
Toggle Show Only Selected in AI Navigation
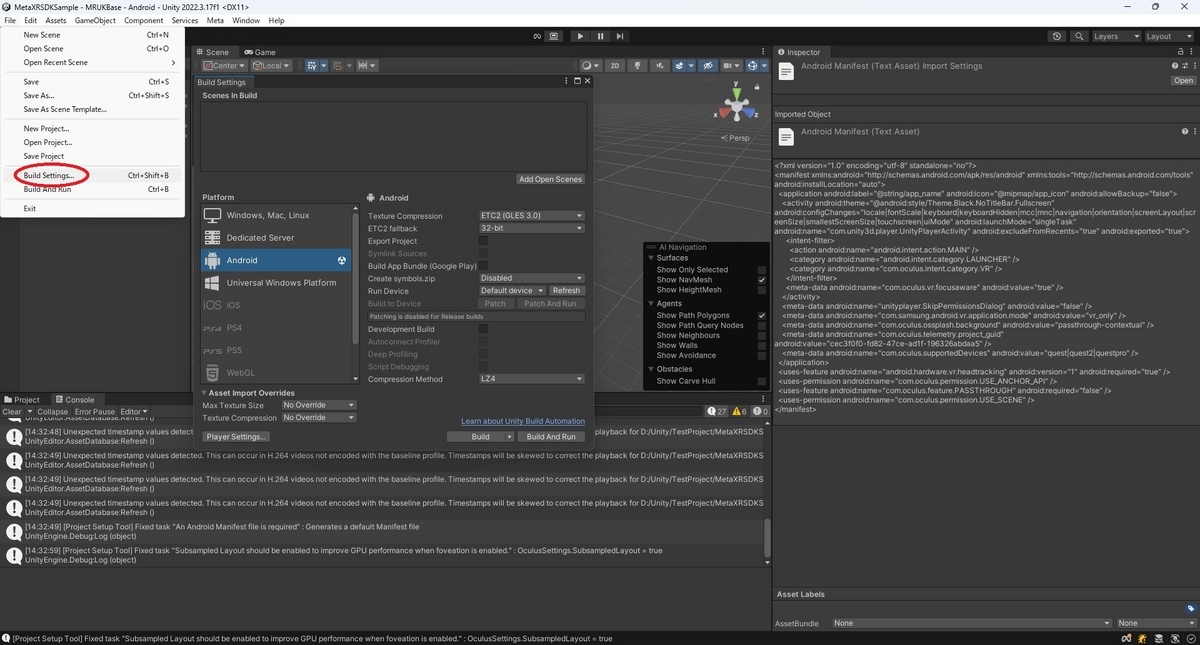(762, 270)
